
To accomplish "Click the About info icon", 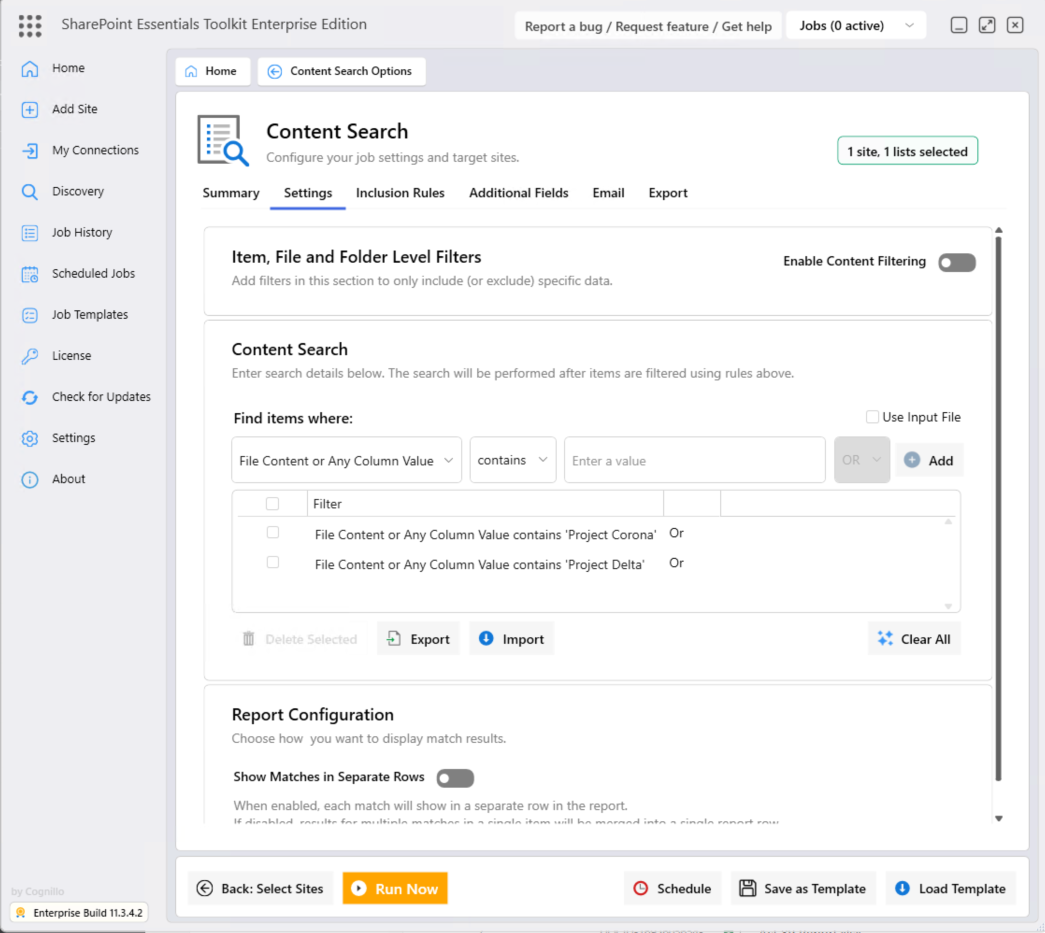I will click(30, 479).
